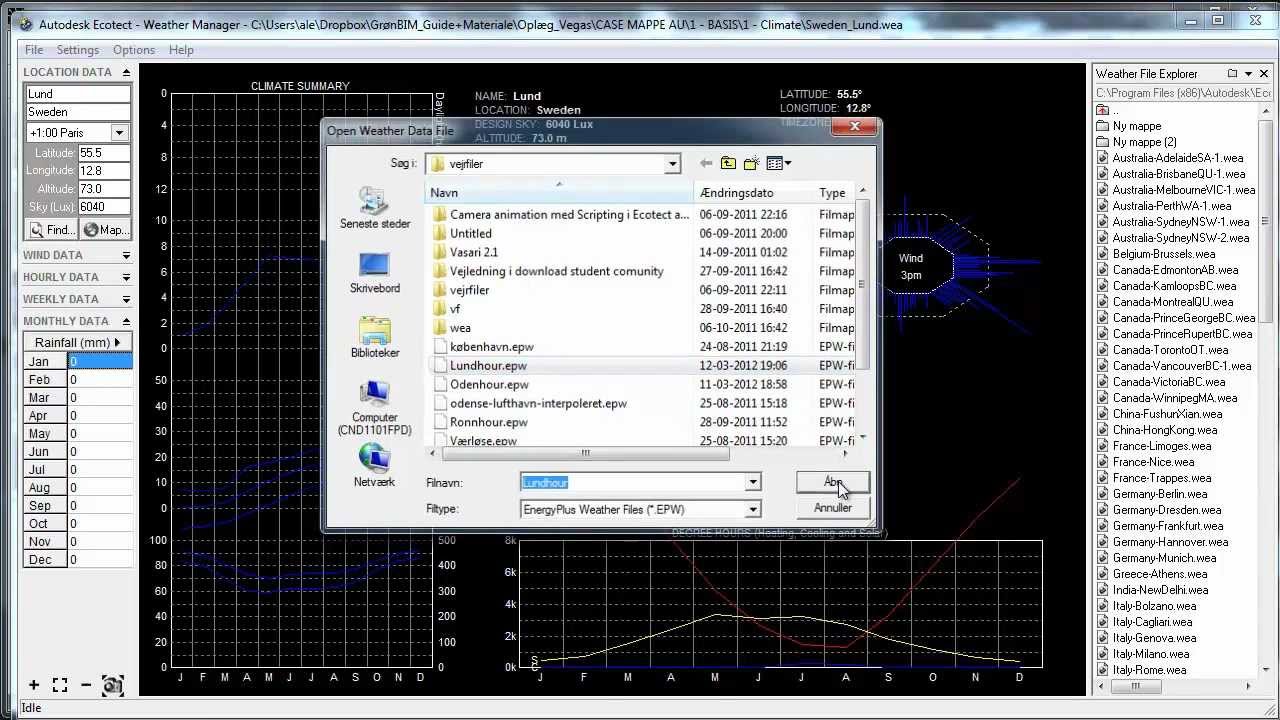Open the view menu in the file dialog

coord(778,163)
